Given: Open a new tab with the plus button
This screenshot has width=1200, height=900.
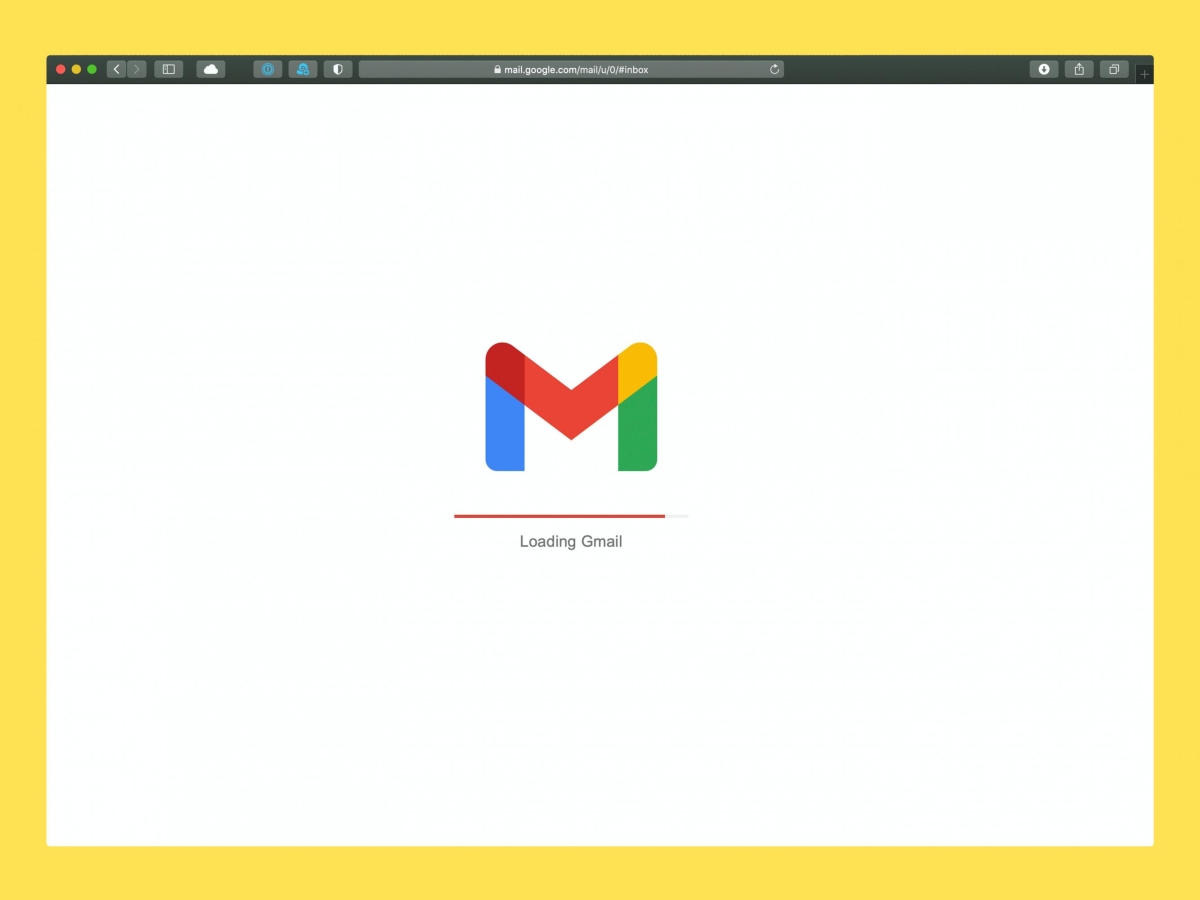Looking at the screenshot, I should tap(1143, 73).
